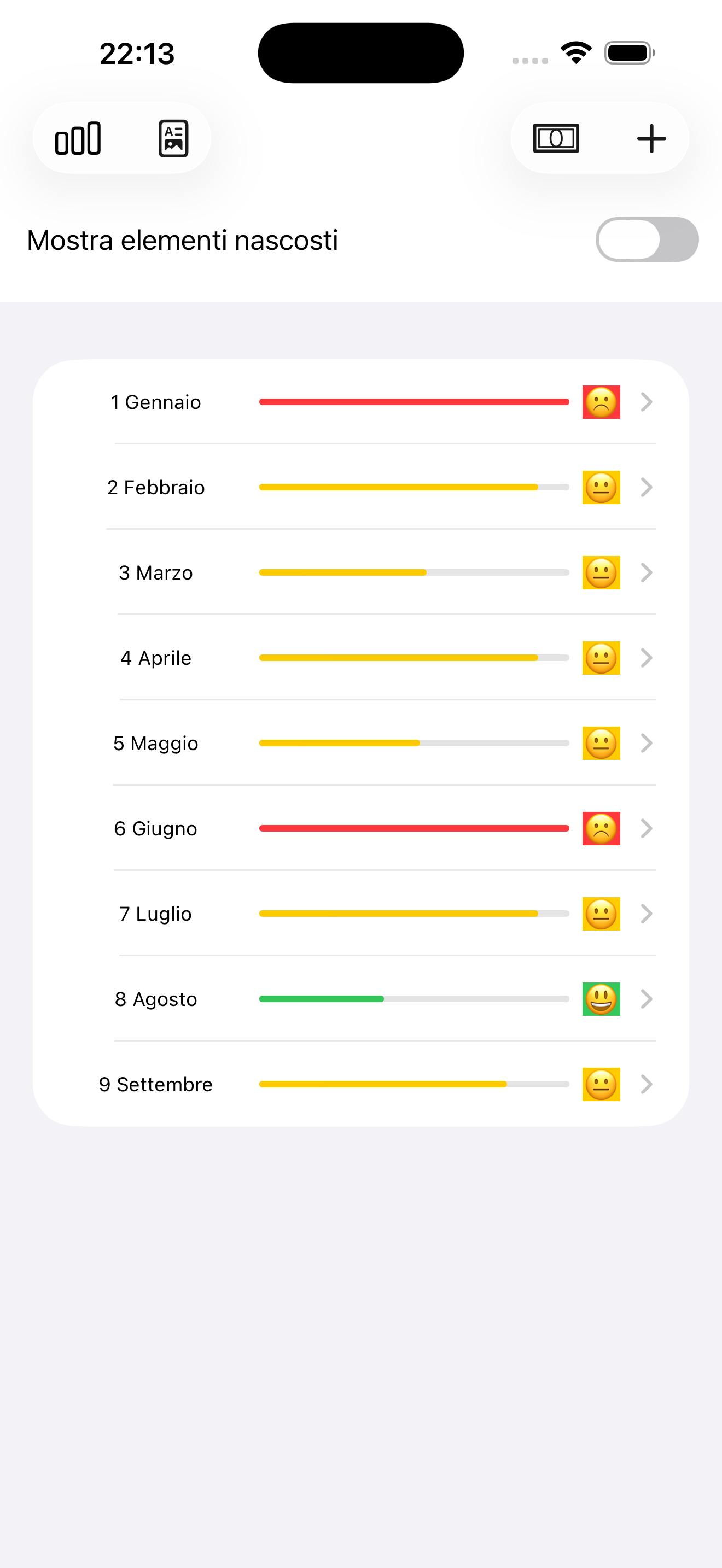Tap the Mostra elementi nascosti label
This screenshot has width=722, height=1568.
coord(182,240)
